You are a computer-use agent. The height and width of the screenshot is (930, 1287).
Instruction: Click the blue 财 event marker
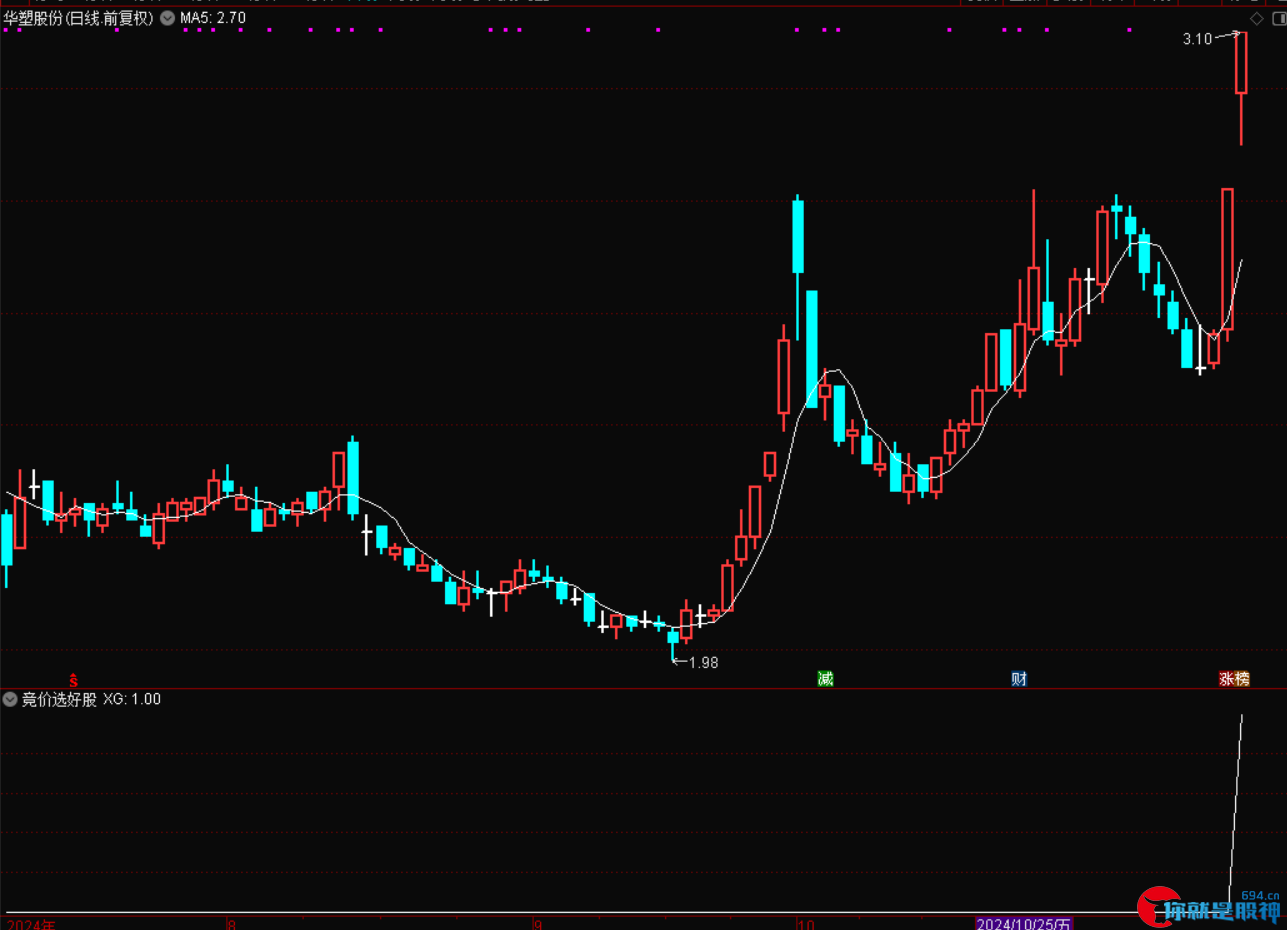tap(1019, 679)
